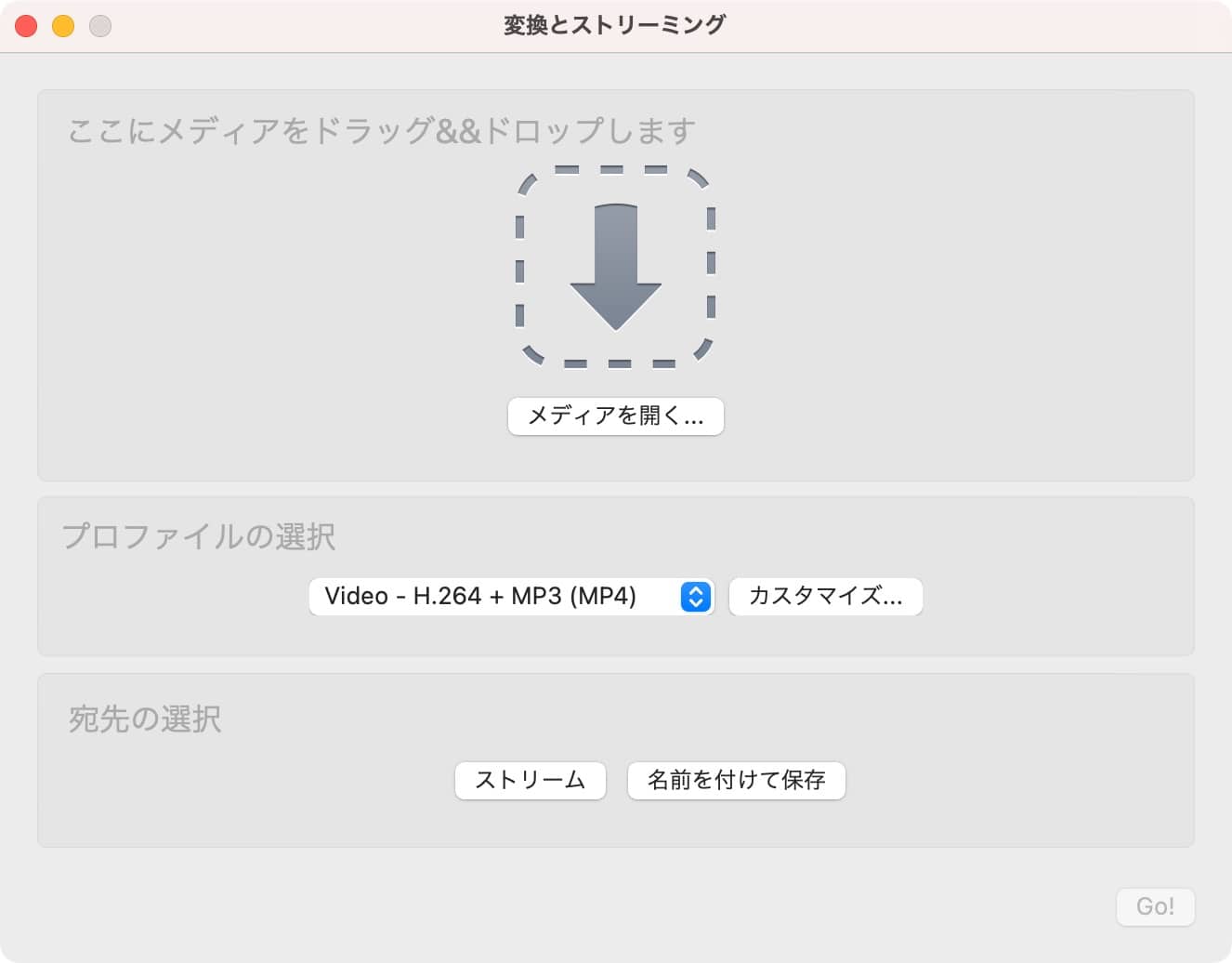Choose 名前を付けて保存 to save output
1232x963 pixels.
(736, 781)
